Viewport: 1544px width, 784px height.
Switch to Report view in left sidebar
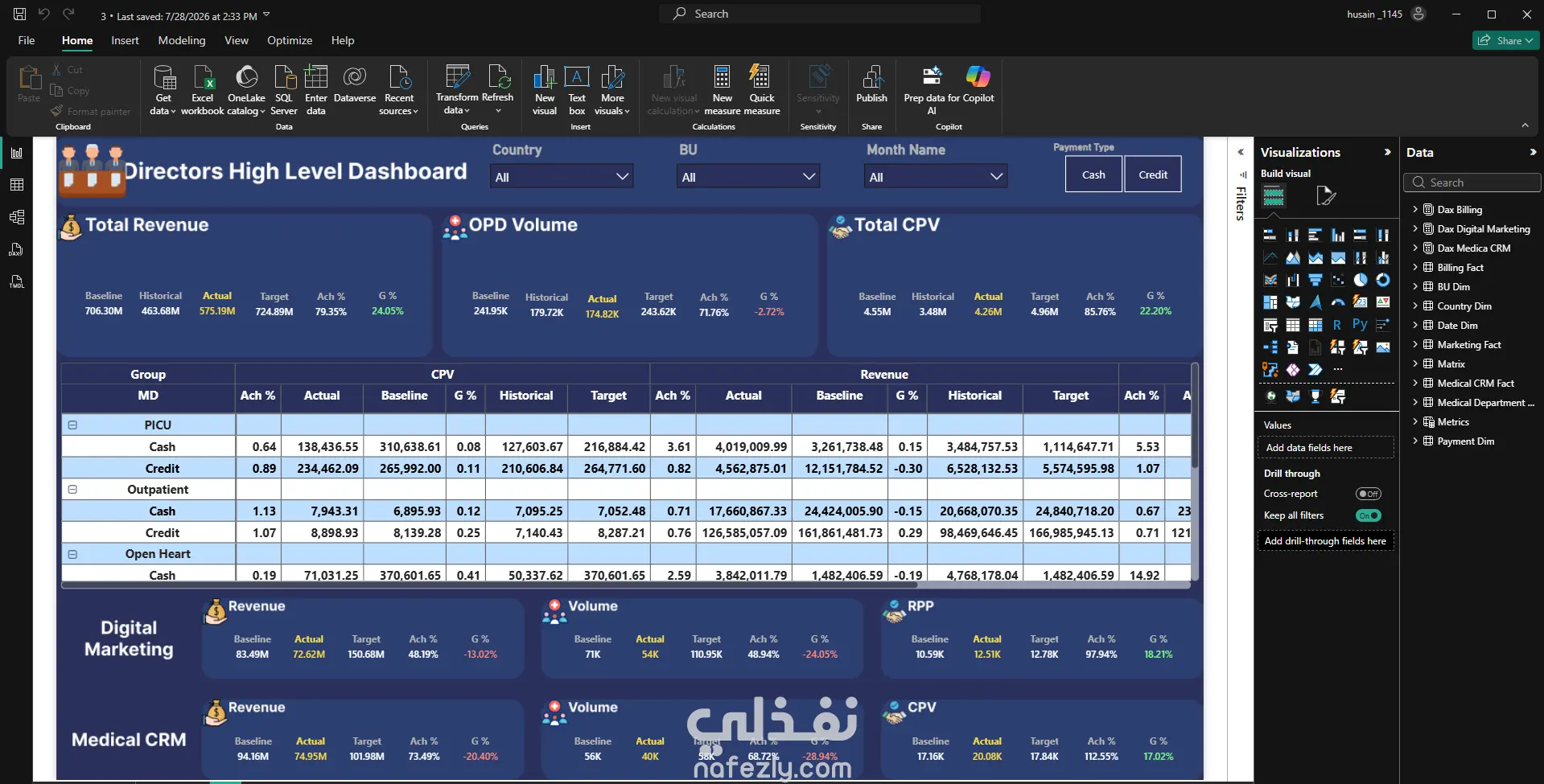point(17,153)
